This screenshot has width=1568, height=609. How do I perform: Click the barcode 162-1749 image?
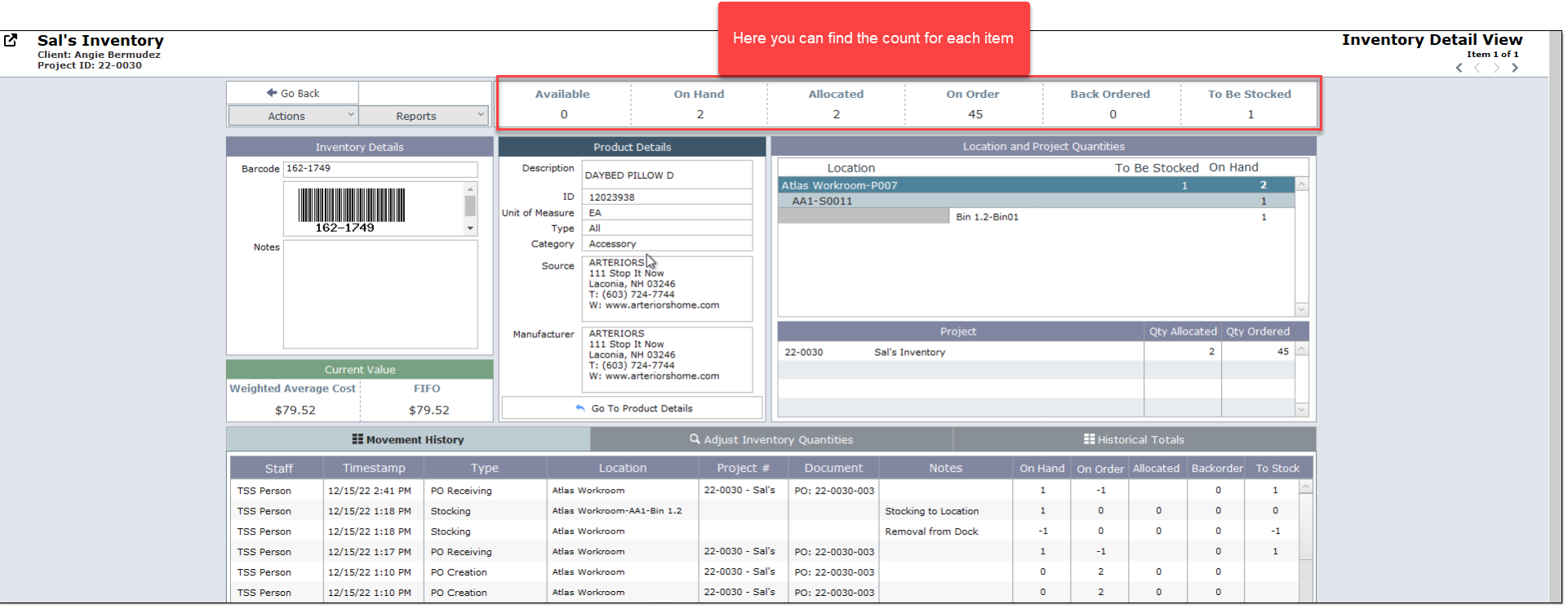point(351,210)
